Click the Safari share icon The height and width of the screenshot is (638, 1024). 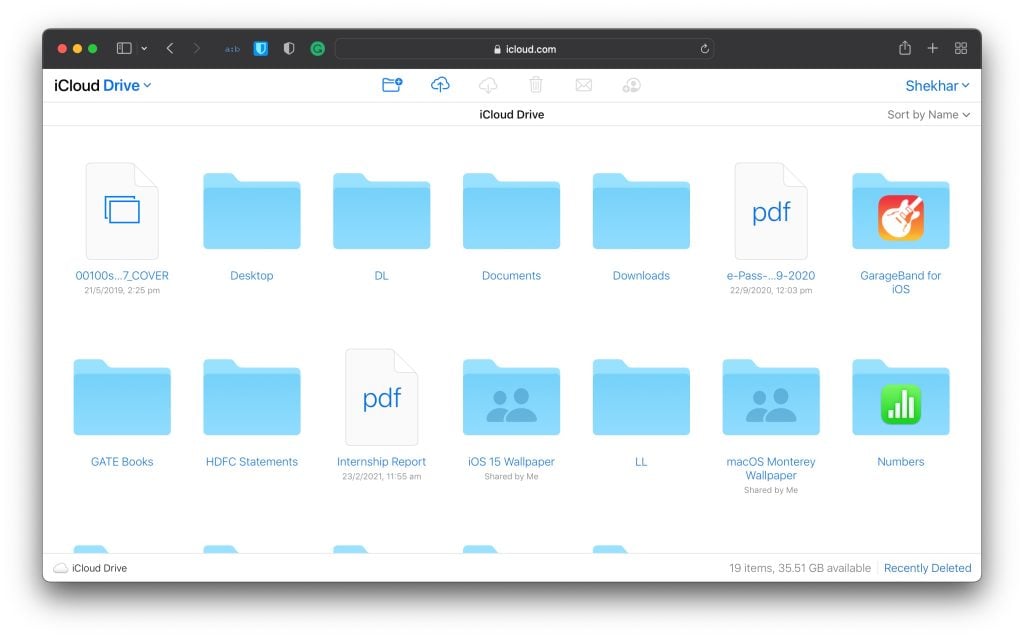point(904,48)
